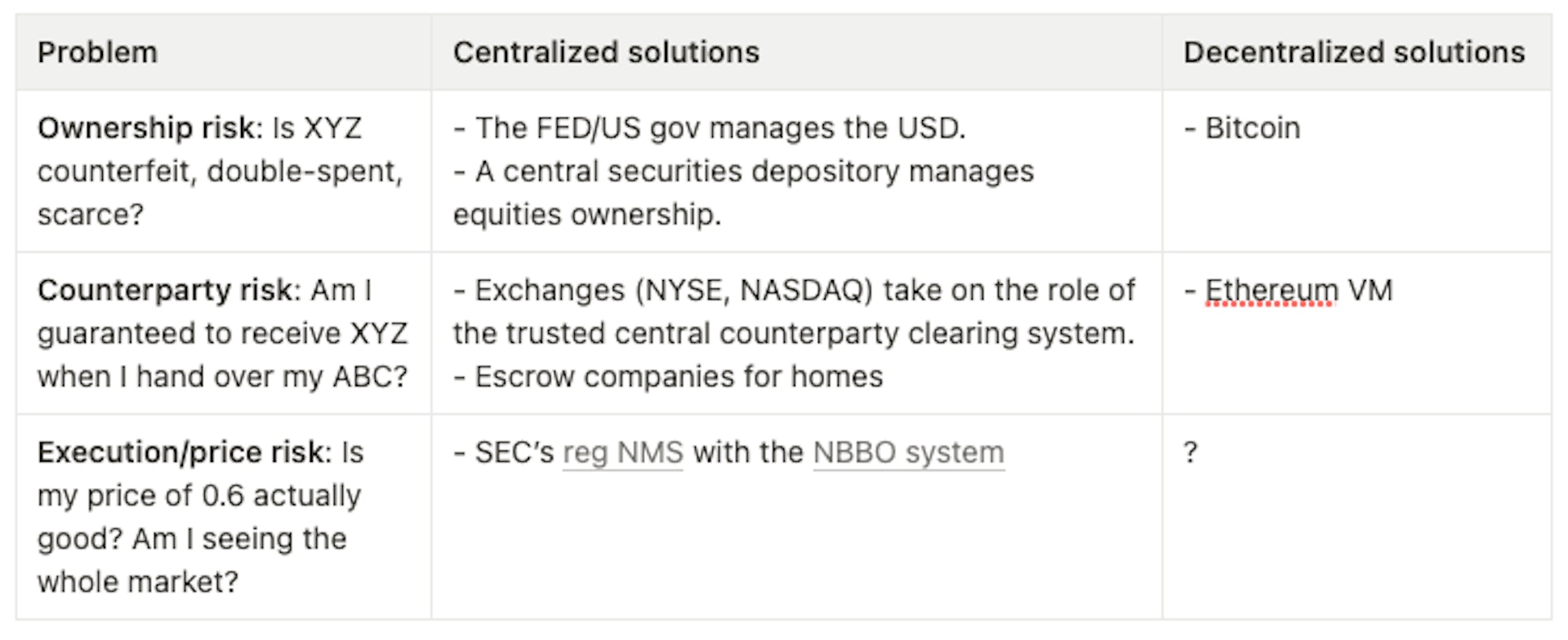Click the bold "Ownership risk" label
1568x640 pixels.
(145, 128)
